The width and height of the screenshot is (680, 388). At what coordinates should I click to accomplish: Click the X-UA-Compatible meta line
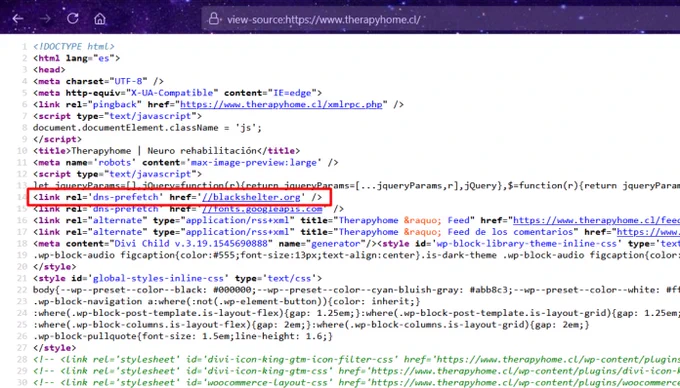tap(177, 93)
